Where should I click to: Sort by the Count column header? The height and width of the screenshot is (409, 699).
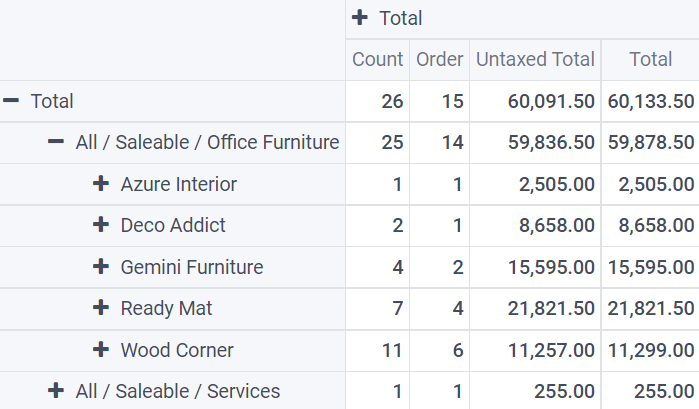click(377, 60)
